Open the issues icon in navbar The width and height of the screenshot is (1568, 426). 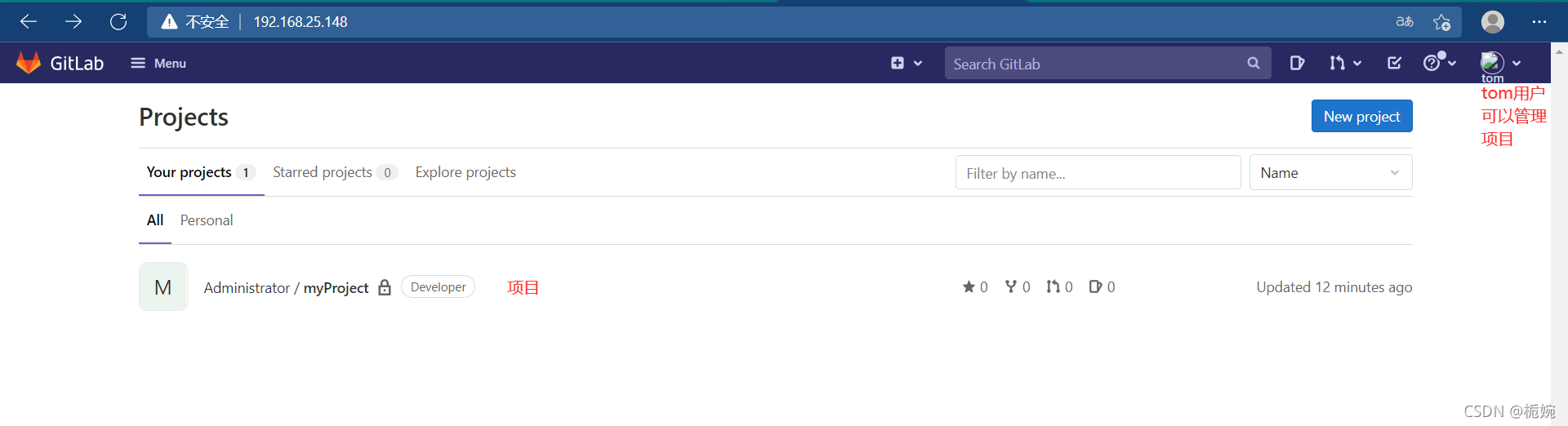1297,63
